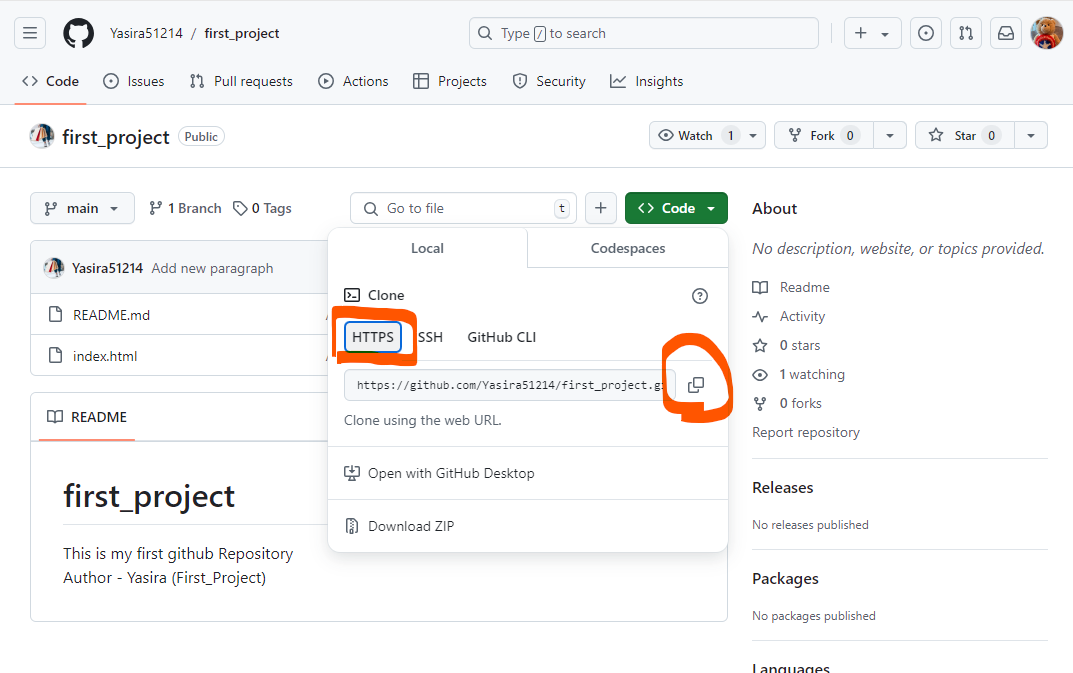Click the 0 forks link
Screen dimensions: 1073x673
[x=801, y=403]
